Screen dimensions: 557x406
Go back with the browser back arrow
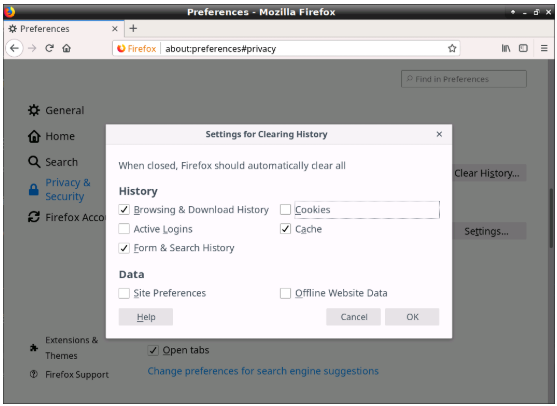click(x=14, y=48)
